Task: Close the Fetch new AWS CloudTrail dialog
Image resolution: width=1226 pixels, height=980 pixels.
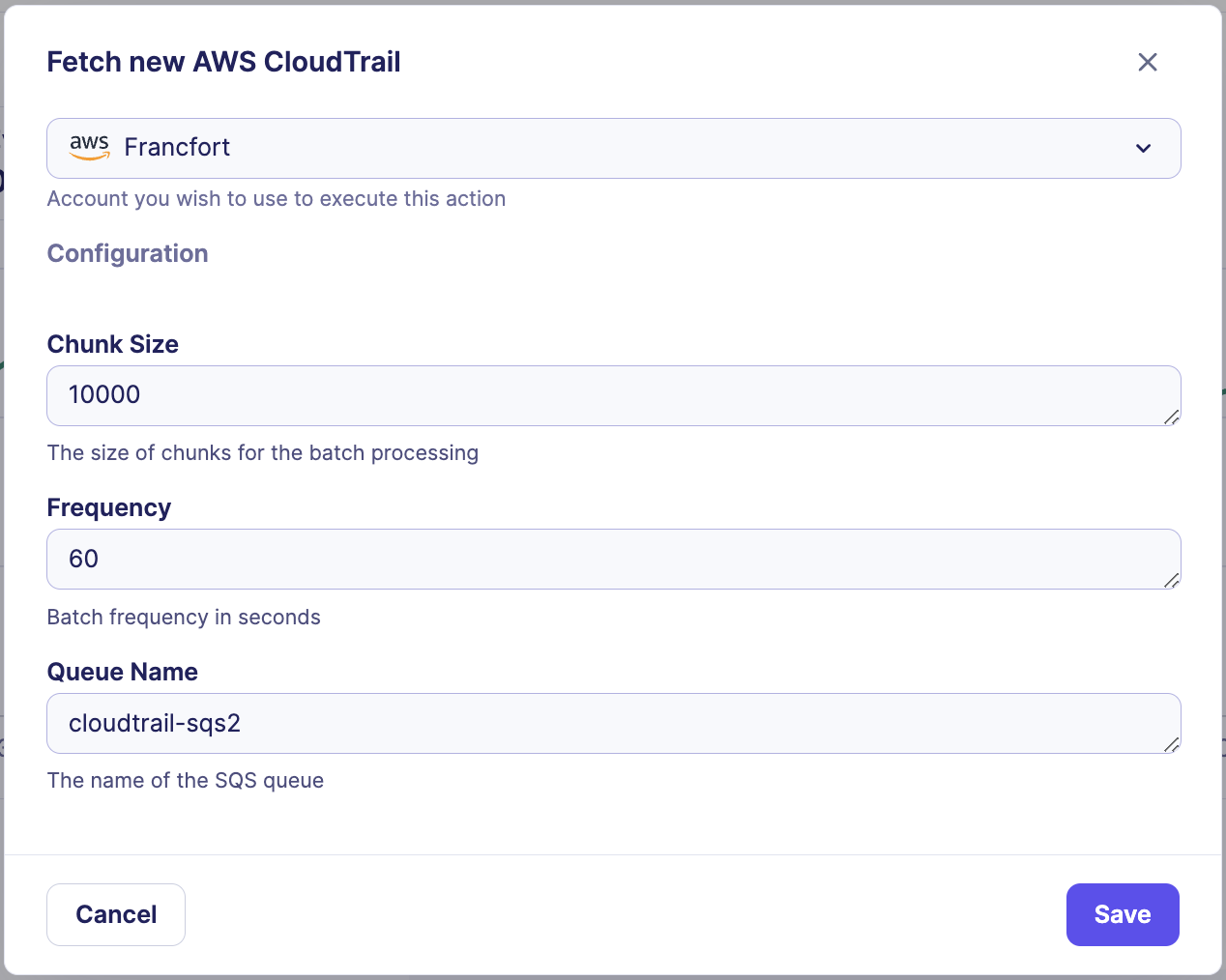Action: tap(1147, 62)
